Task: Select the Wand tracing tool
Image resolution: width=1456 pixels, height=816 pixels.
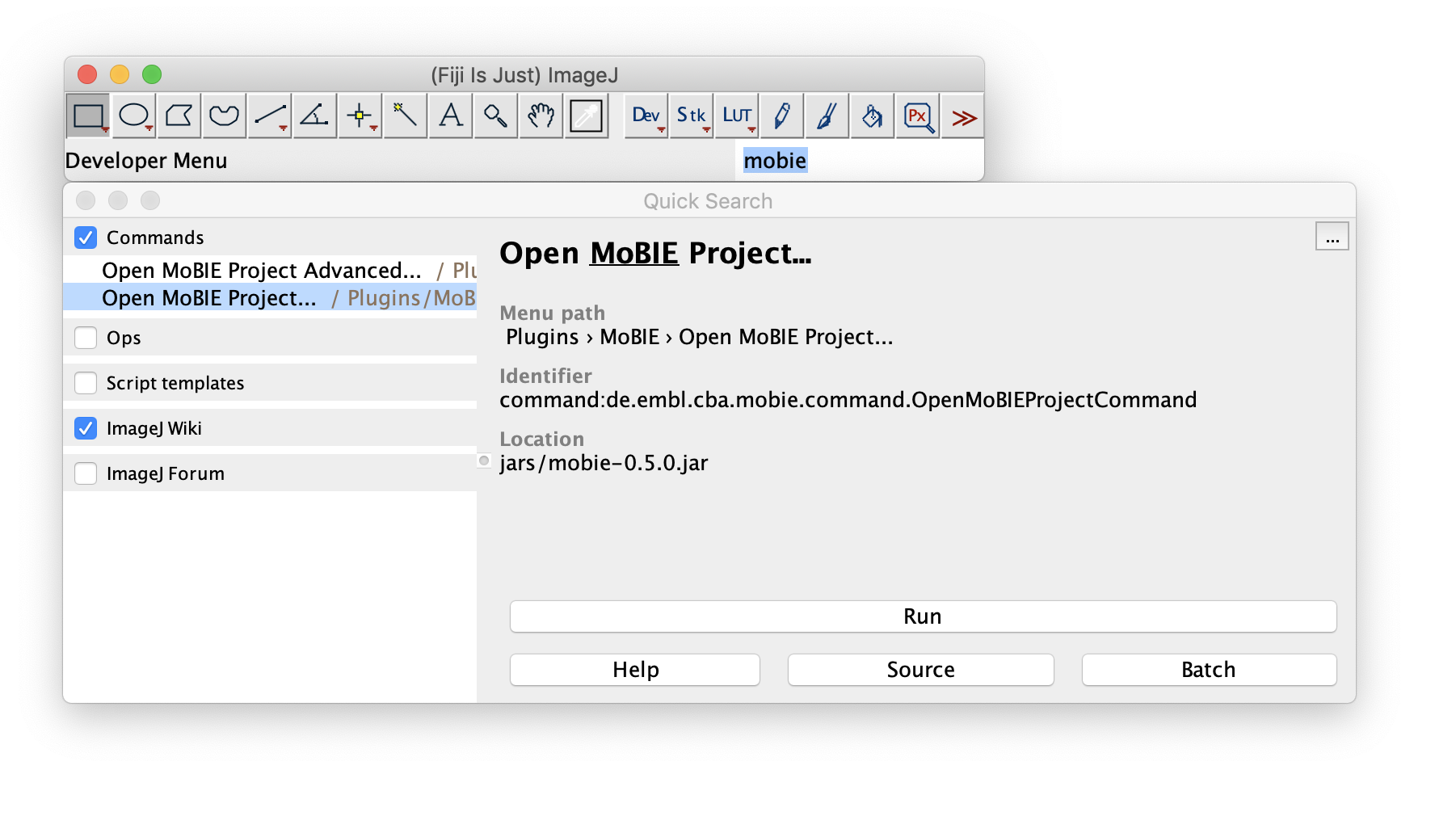Action: click(x=405, y=116)
